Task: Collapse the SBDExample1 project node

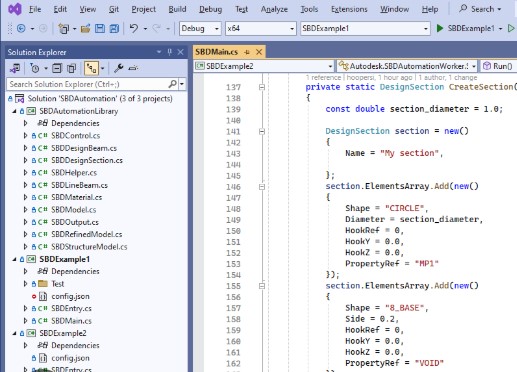Action: tap(14, 259)
